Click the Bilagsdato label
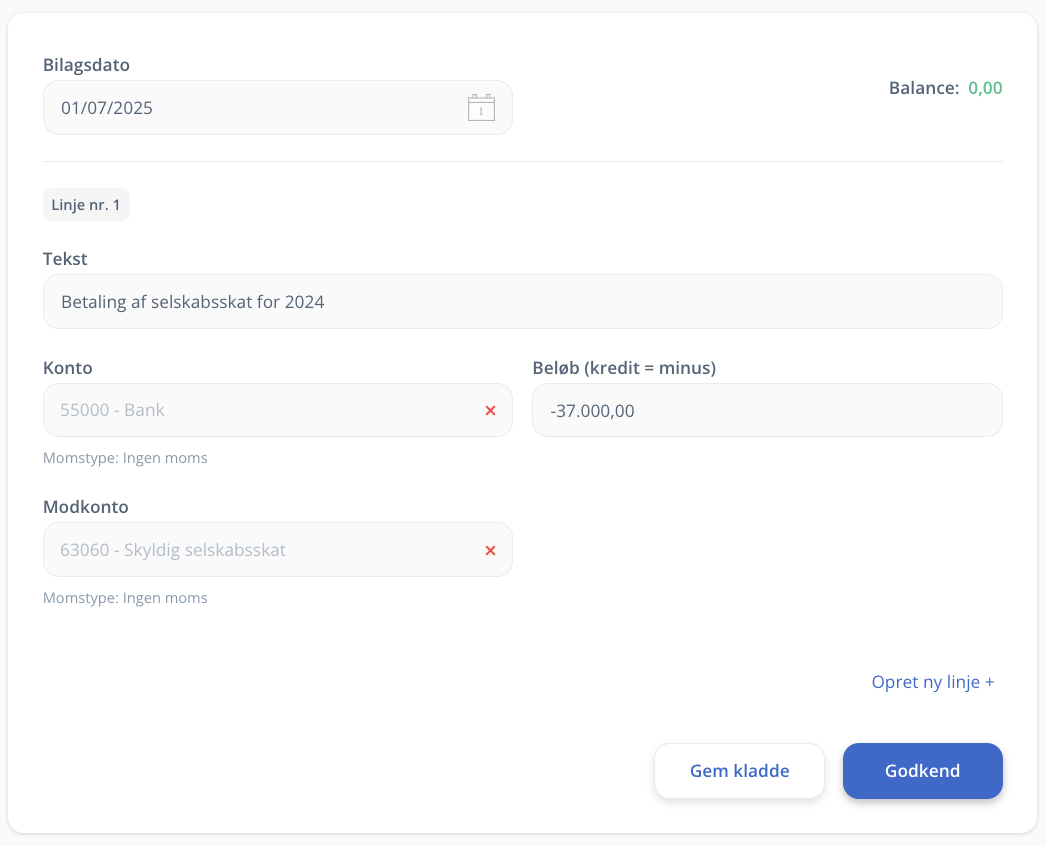 click(86, 65)
